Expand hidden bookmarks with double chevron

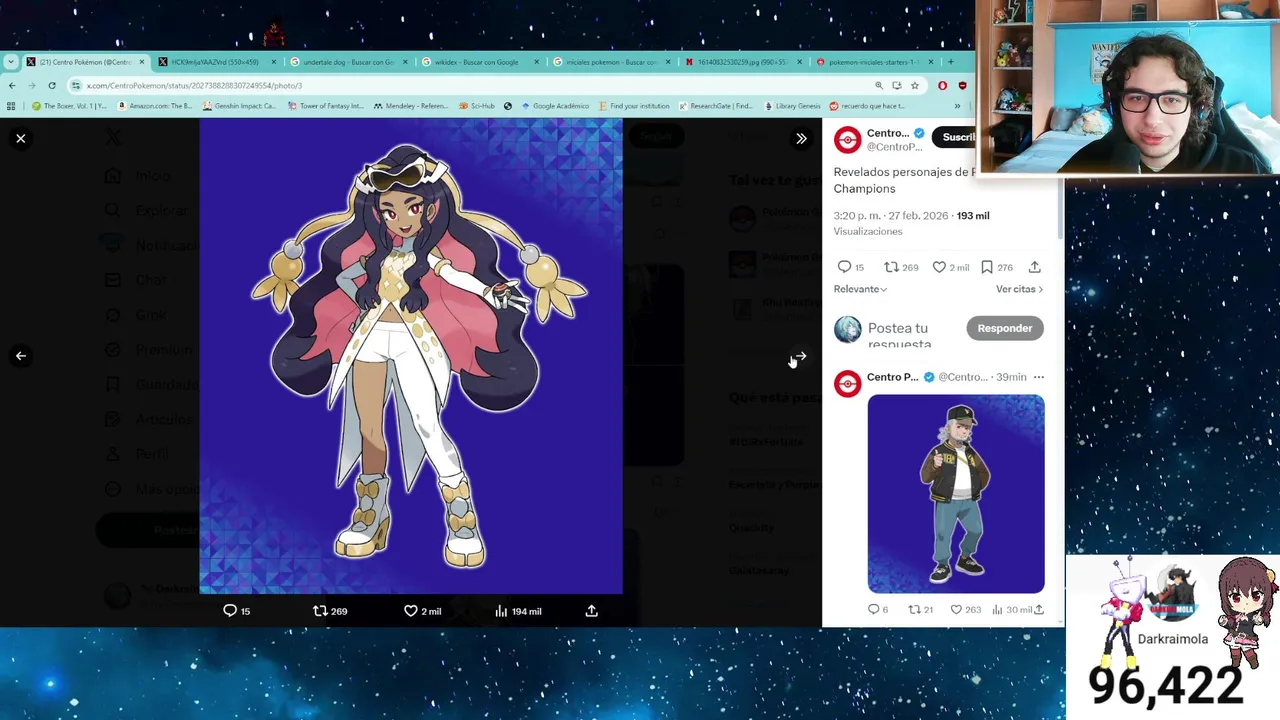point(957,106)
